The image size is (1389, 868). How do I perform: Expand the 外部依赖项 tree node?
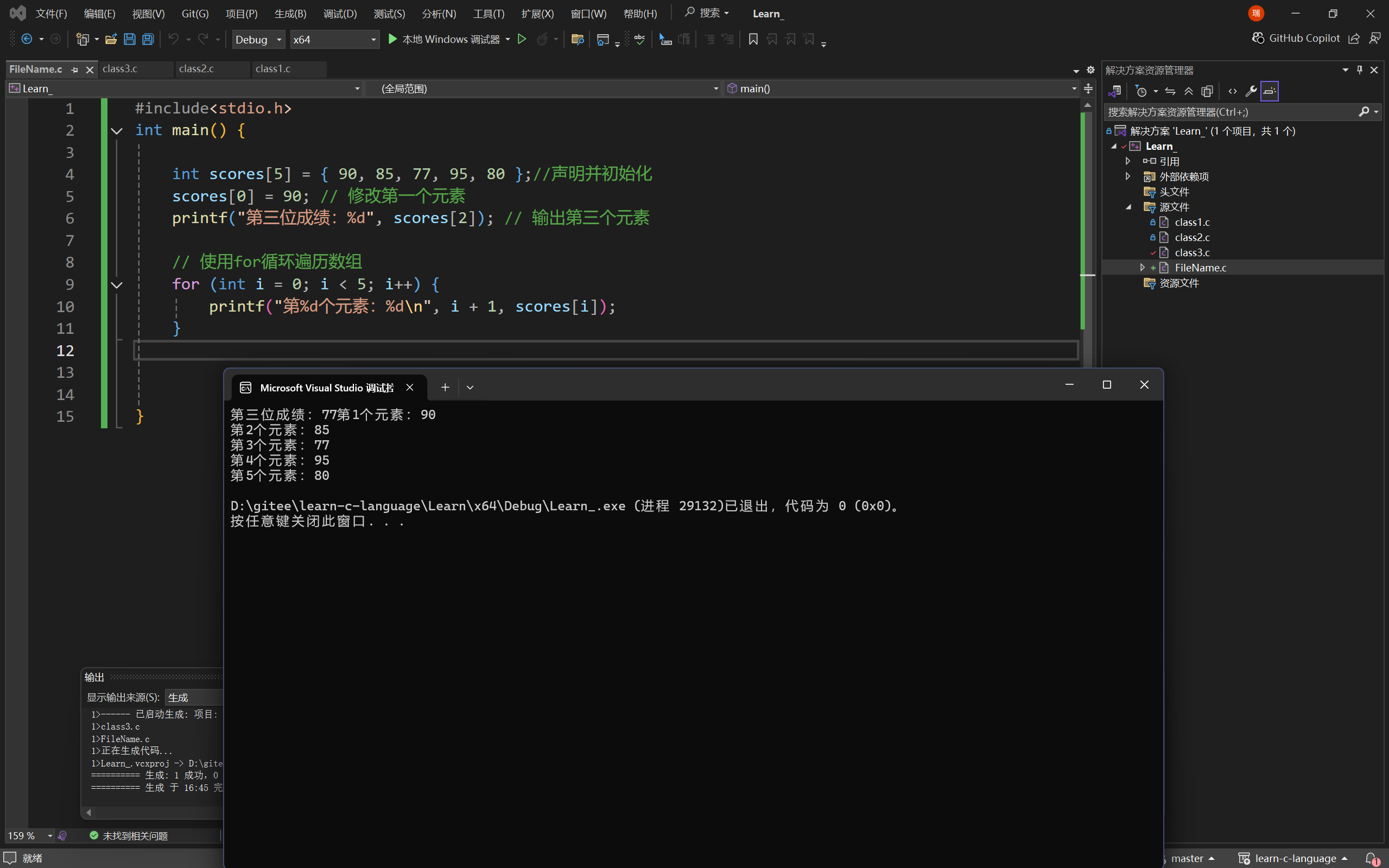[x=1128, y=176]
